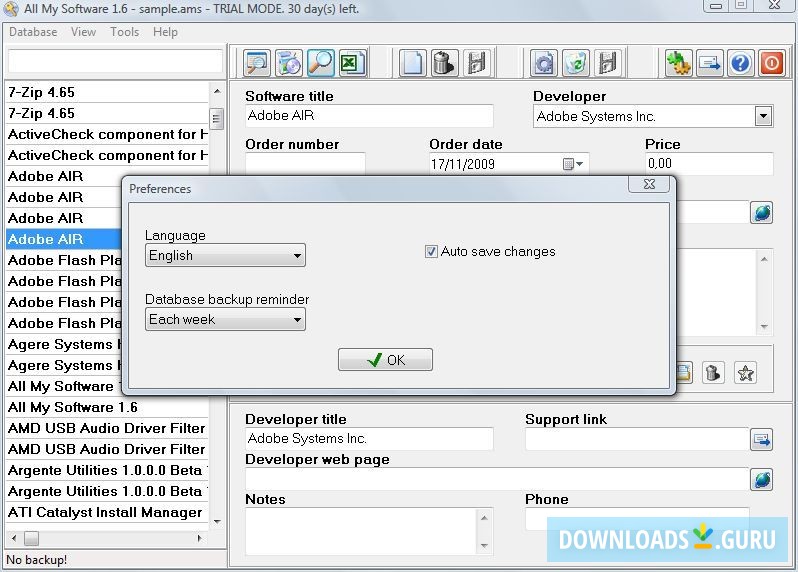Open the Tools menu
Image resolution: width=798 pixels, height=572 pixels.
pyautogui.click(x=125, y=32)
